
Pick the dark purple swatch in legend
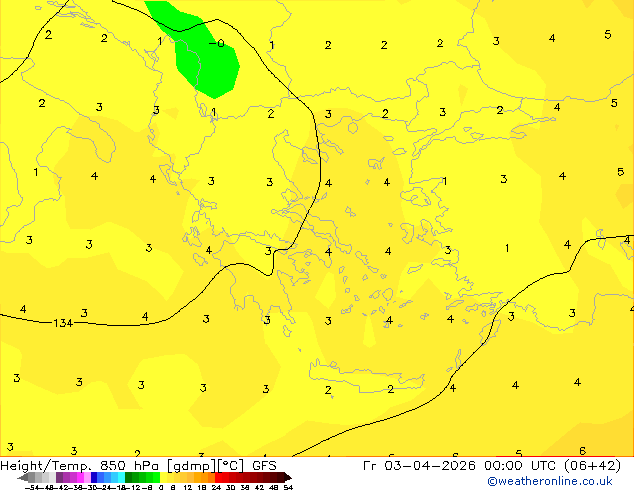(x=59, y=477)
